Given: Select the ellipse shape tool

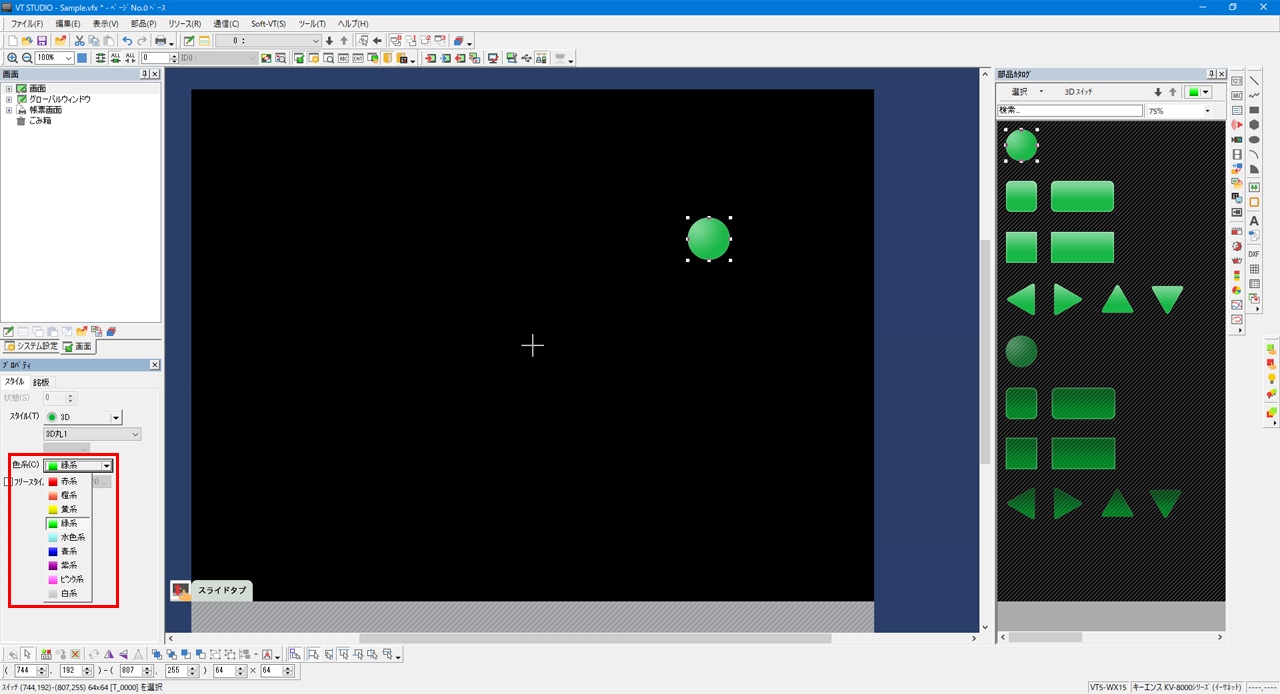Looking at the screenshot, I should click(x=1254, y=140).
